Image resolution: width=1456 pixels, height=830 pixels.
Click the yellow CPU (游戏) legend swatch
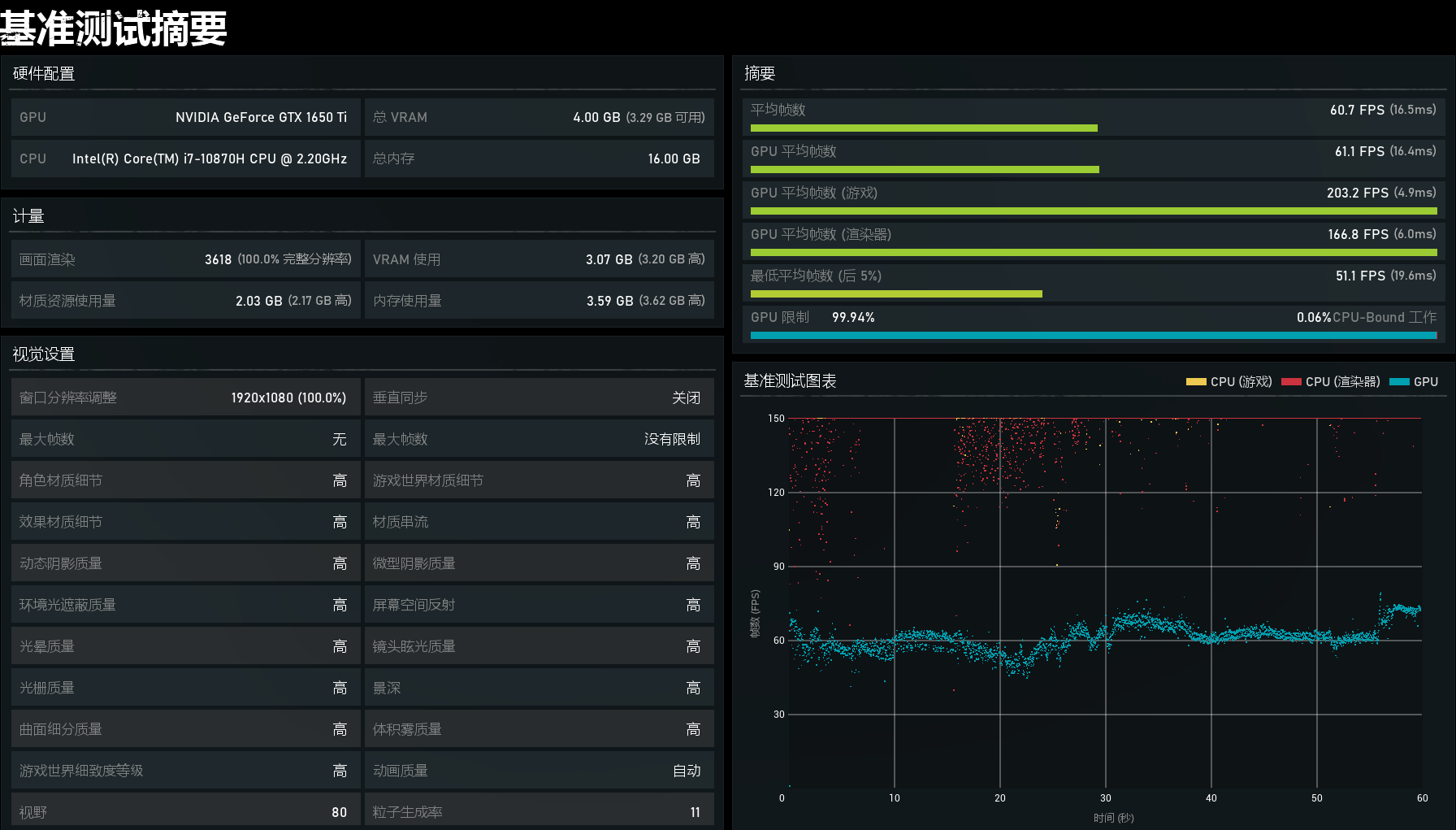coord(1195,382)
